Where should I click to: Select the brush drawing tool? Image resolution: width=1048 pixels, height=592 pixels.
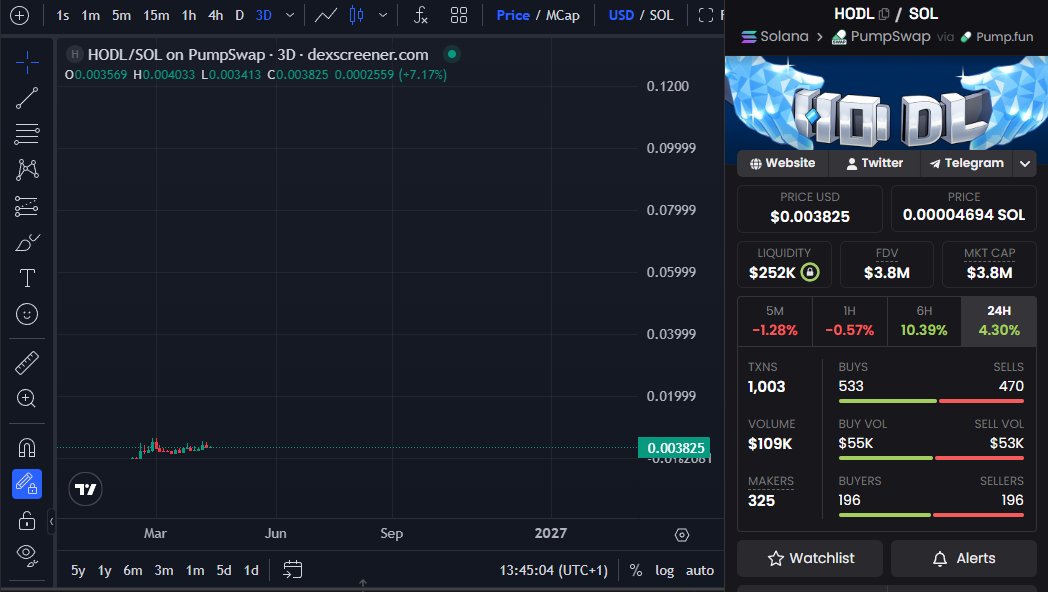point(27,242)
